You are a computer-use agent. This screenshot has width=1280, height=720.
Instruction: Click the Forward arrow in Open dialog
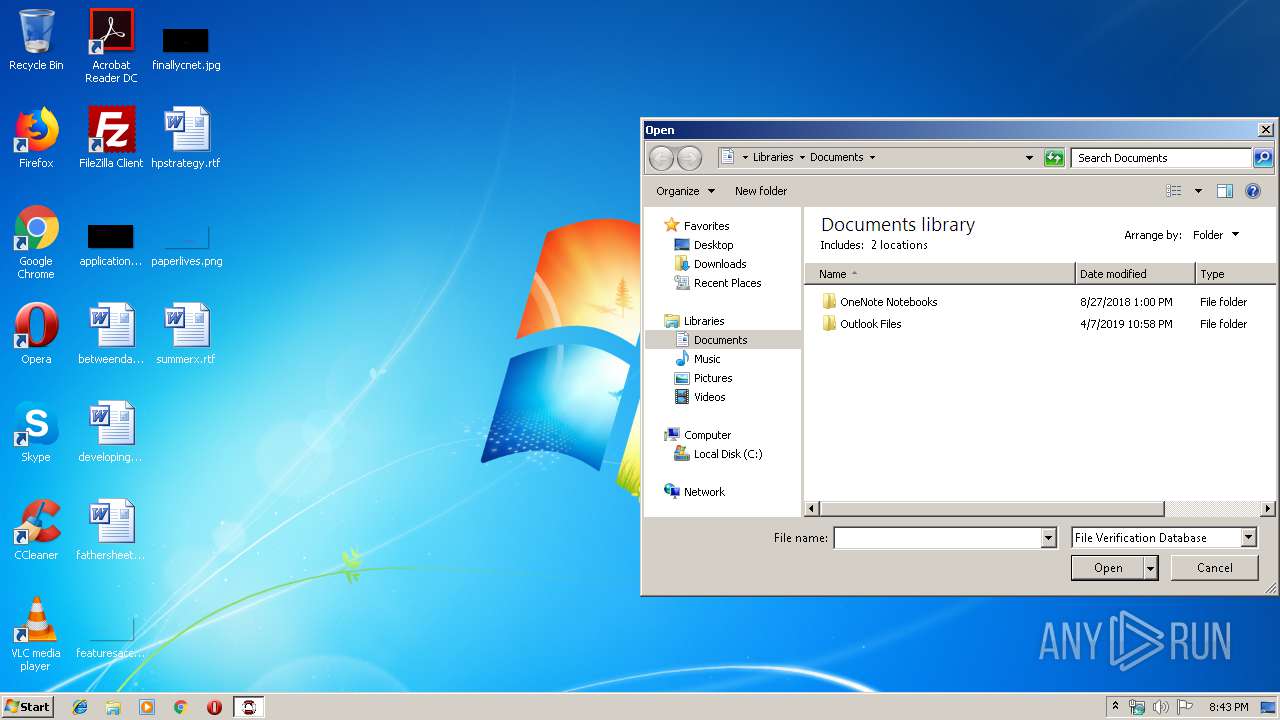[689, 158]
